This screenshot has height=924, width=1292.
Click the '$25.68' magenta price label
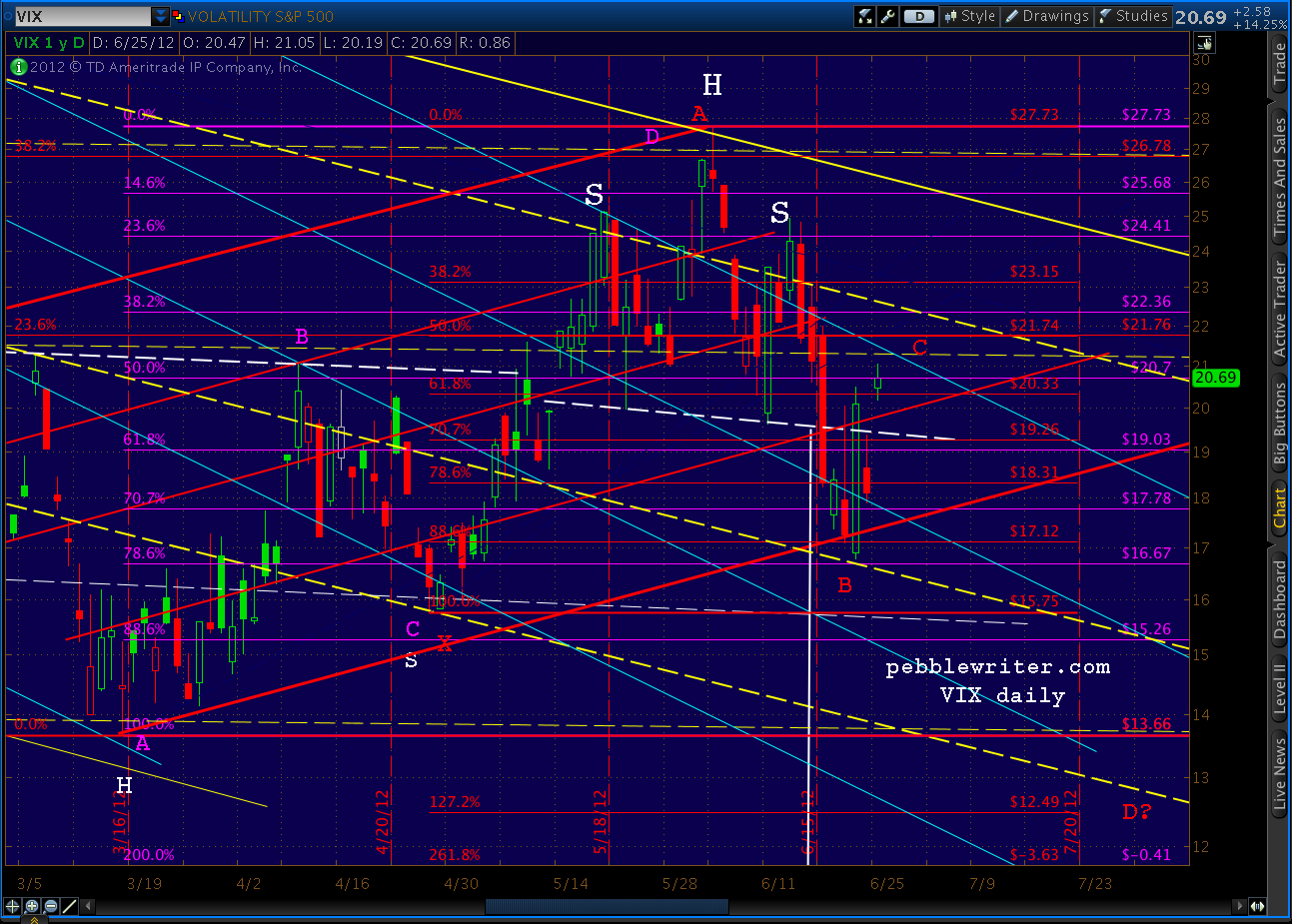pyautogui.click(x=1146, y=183)
